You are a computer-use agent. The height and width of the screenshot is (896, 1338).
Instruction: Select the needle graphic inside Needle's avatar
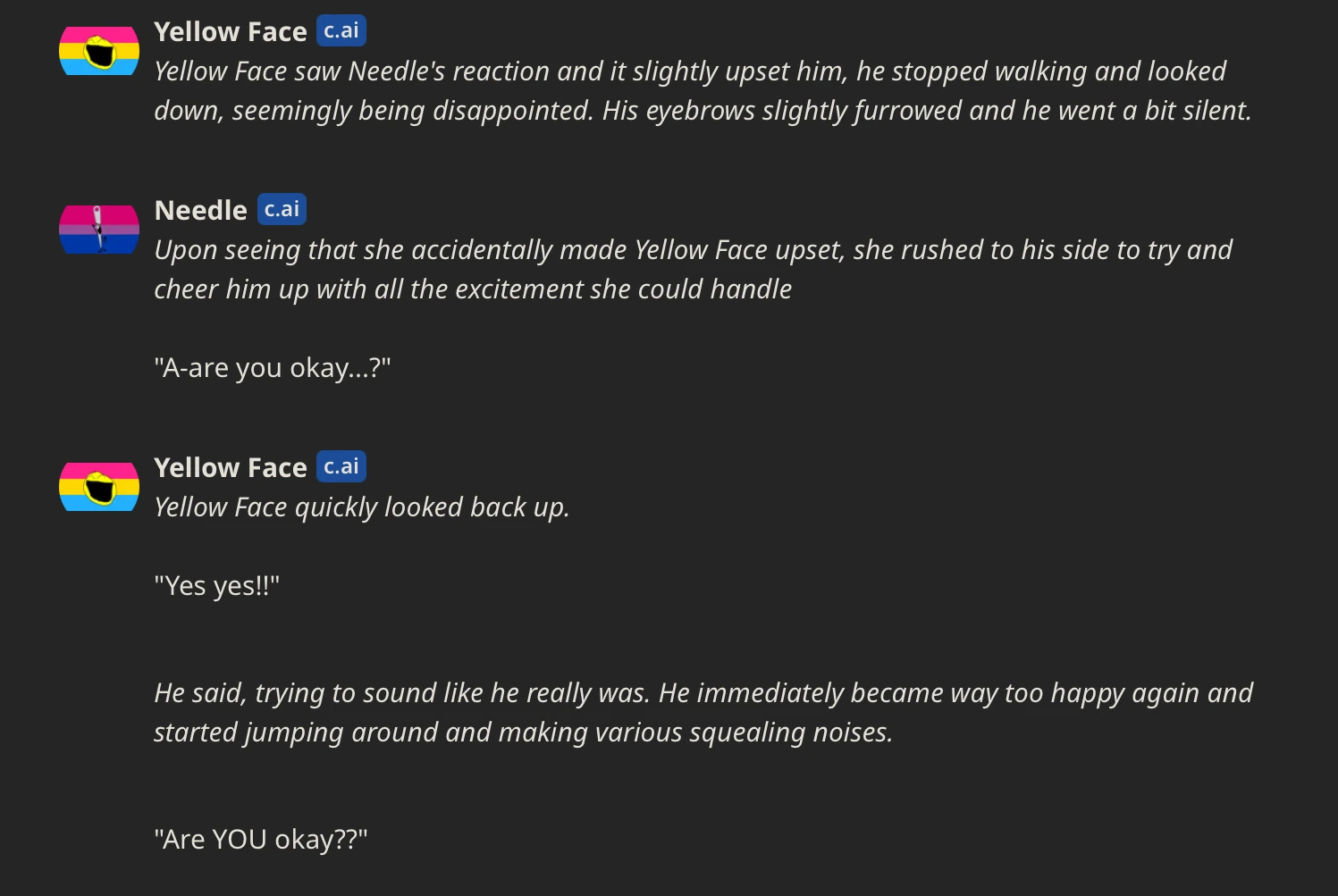pos(98,229)
